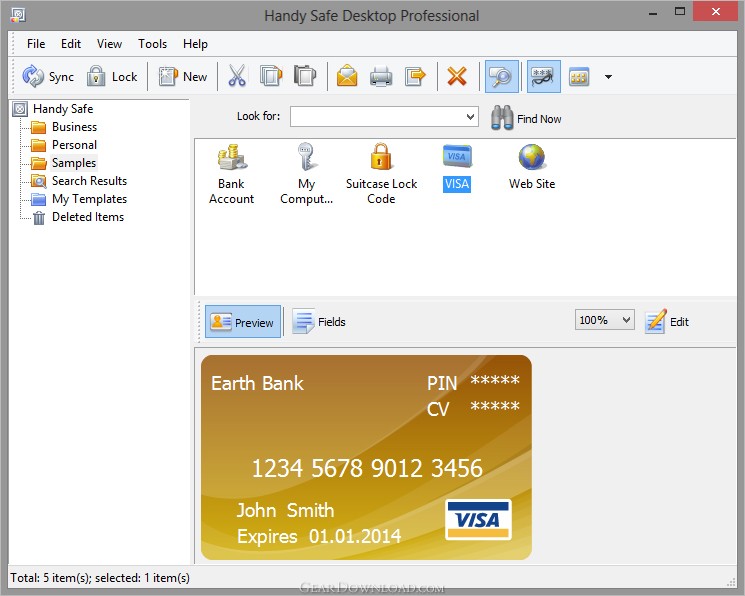Open the File menu

pyautogui.click(x=36, y=44)
